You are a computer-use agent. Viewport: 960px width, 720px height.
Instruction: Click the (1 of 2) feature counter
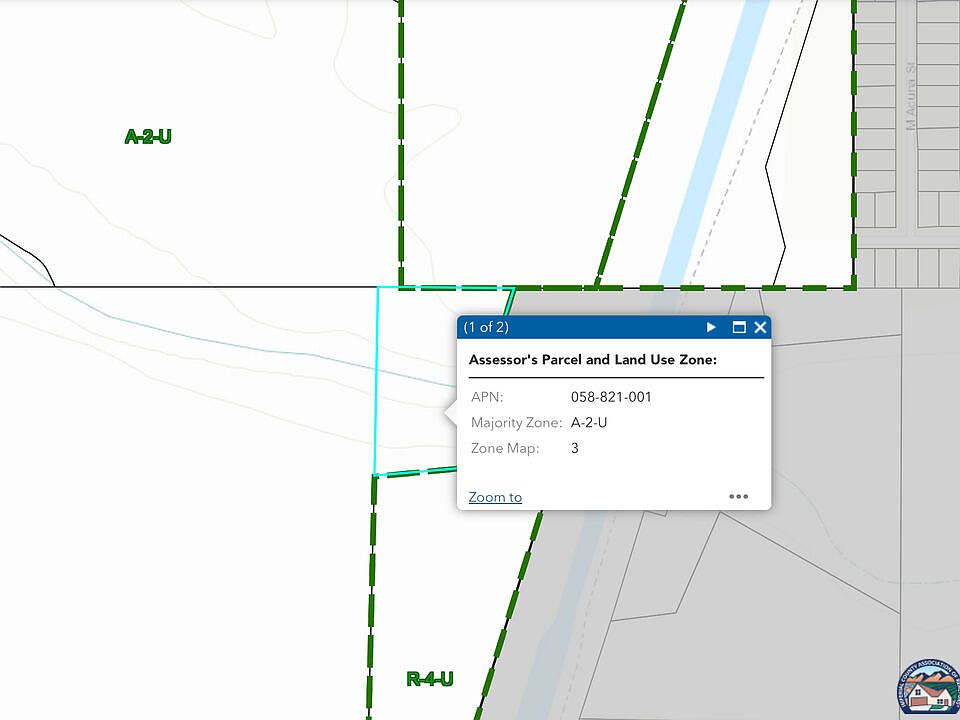click(x=486, y=327)
